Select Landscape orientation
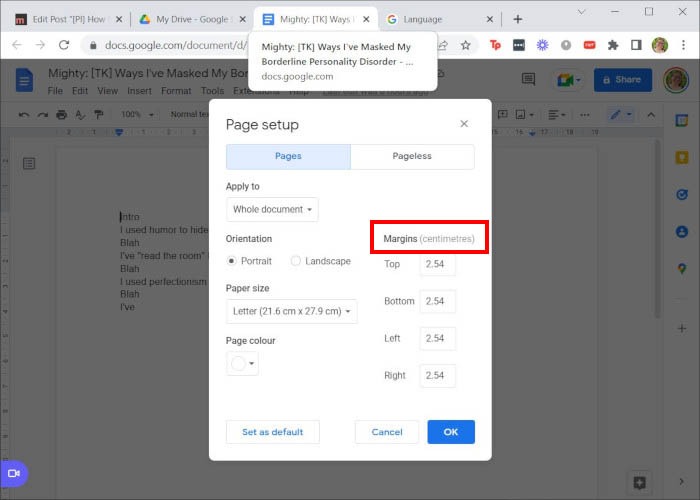The height and width of the screenshot is (500, 700). (296, 261)
